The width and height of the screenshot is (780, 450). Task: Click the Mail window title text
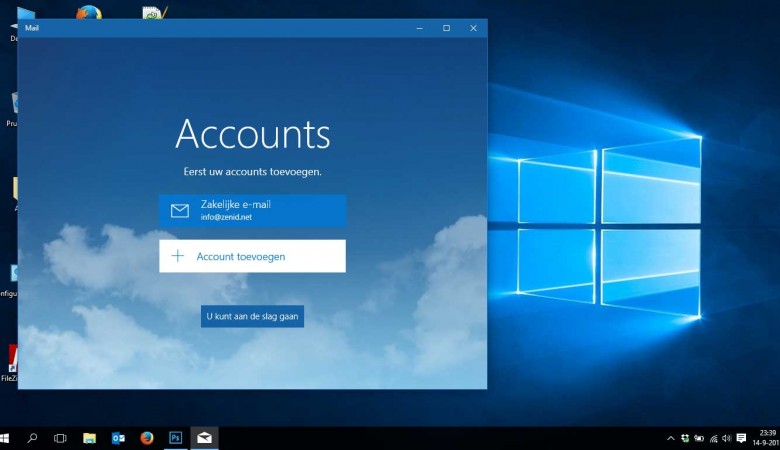(32, 28)
